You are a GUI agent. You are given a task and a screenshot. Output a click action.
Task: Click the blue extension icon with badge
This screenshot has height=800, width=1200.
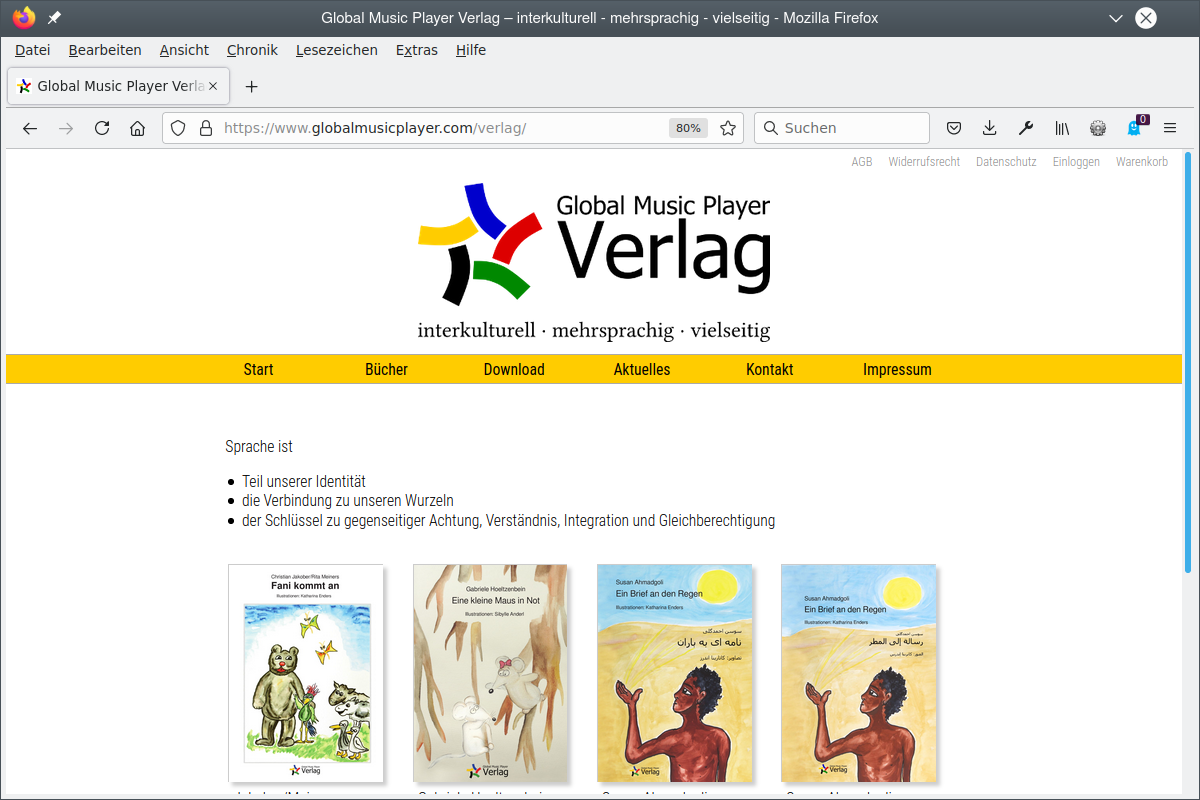[1135, 127]
